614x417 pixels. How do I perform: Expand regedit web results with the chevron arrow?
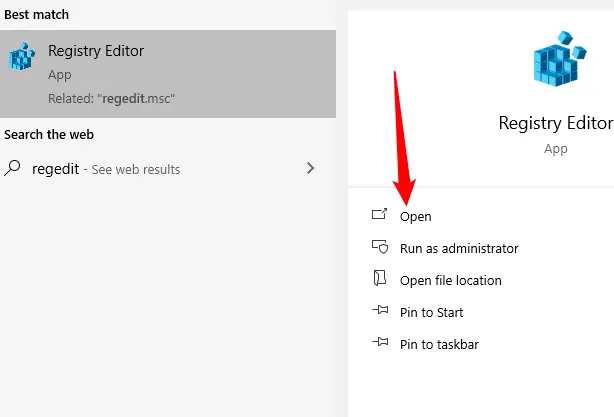click(x=311, y=168)
